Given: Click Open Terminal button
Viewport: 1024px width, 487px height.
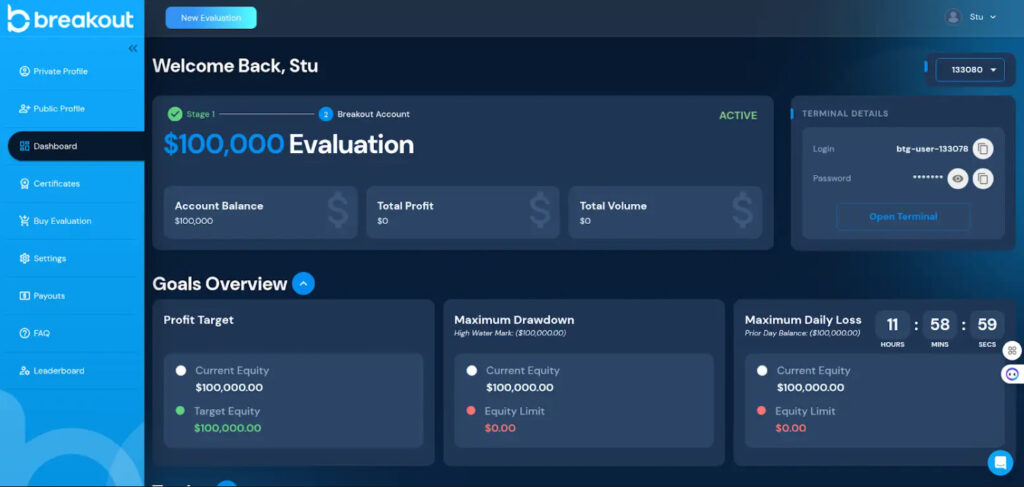Looking at the screenshot, I should (903, 217).
